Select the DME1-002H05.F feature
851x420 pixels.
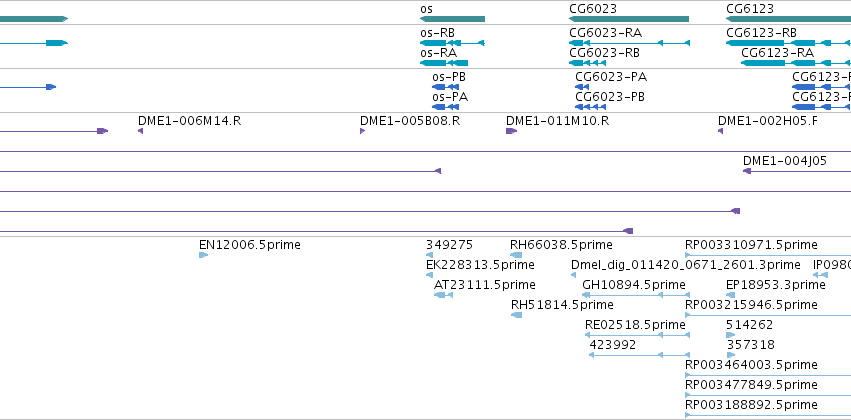[720, 131]
